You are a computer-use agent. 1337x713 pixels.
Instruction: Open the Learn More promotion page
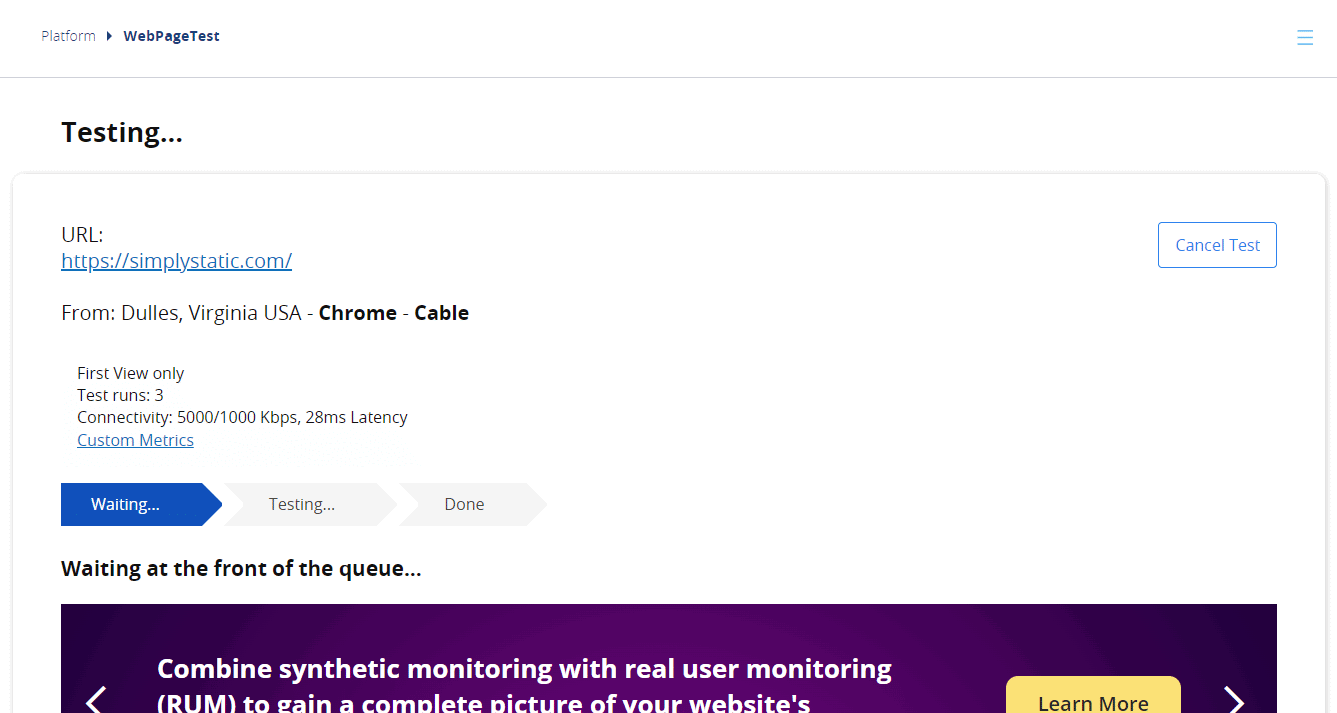pos(1093,701)
